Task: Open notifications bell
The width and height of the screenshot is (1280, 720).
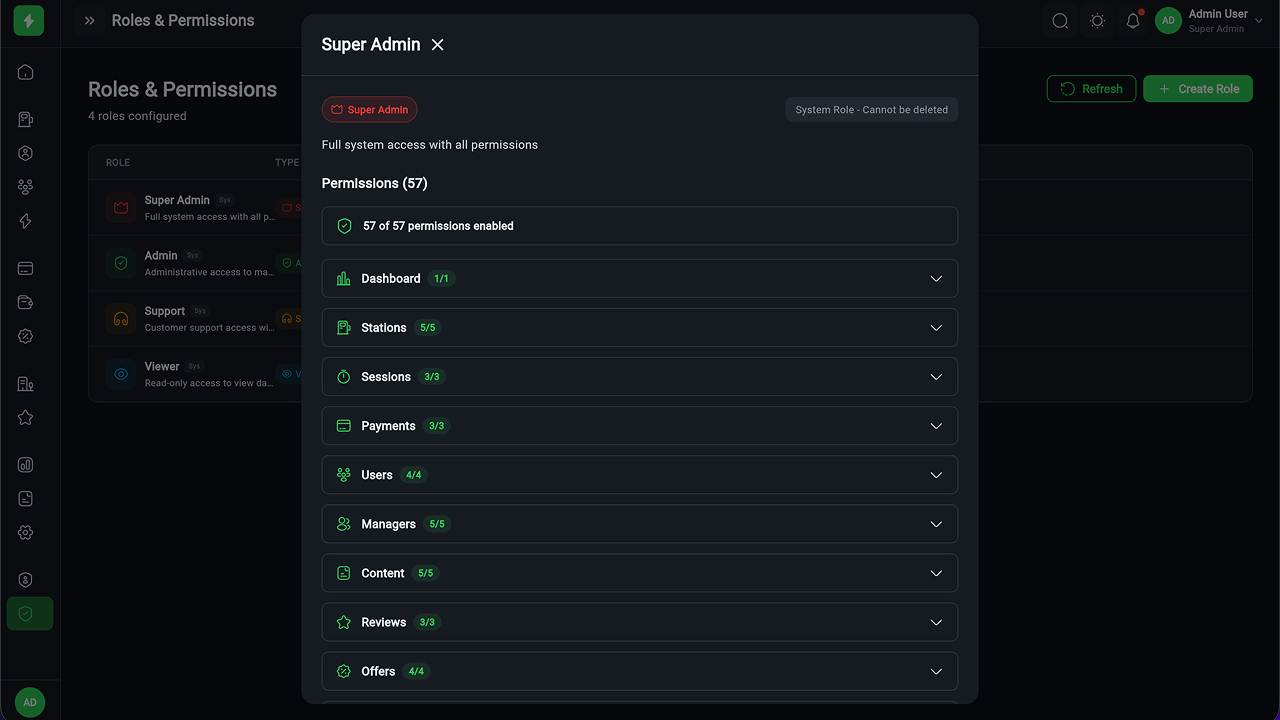Action: click(x=1133, y=21)
